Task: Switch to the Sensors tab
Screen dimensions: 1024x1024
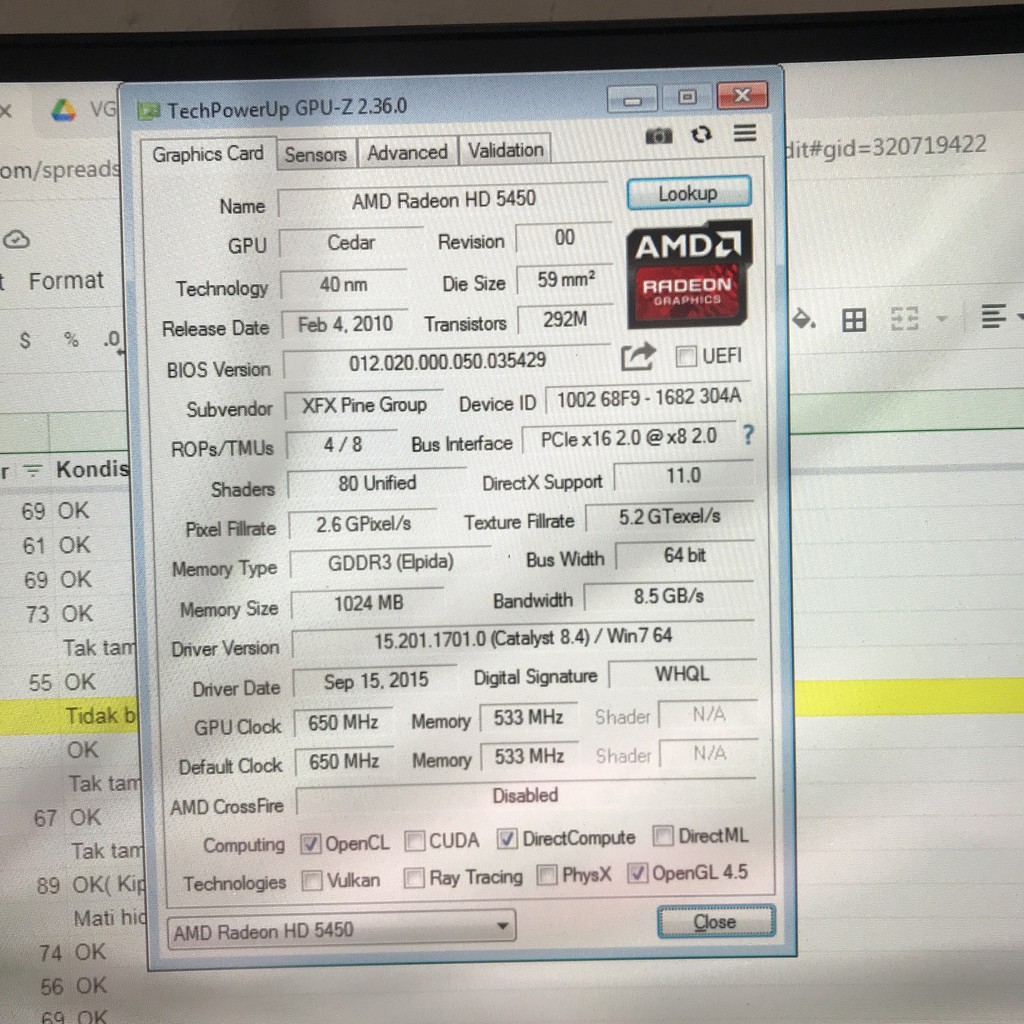Action: point(316,155)
